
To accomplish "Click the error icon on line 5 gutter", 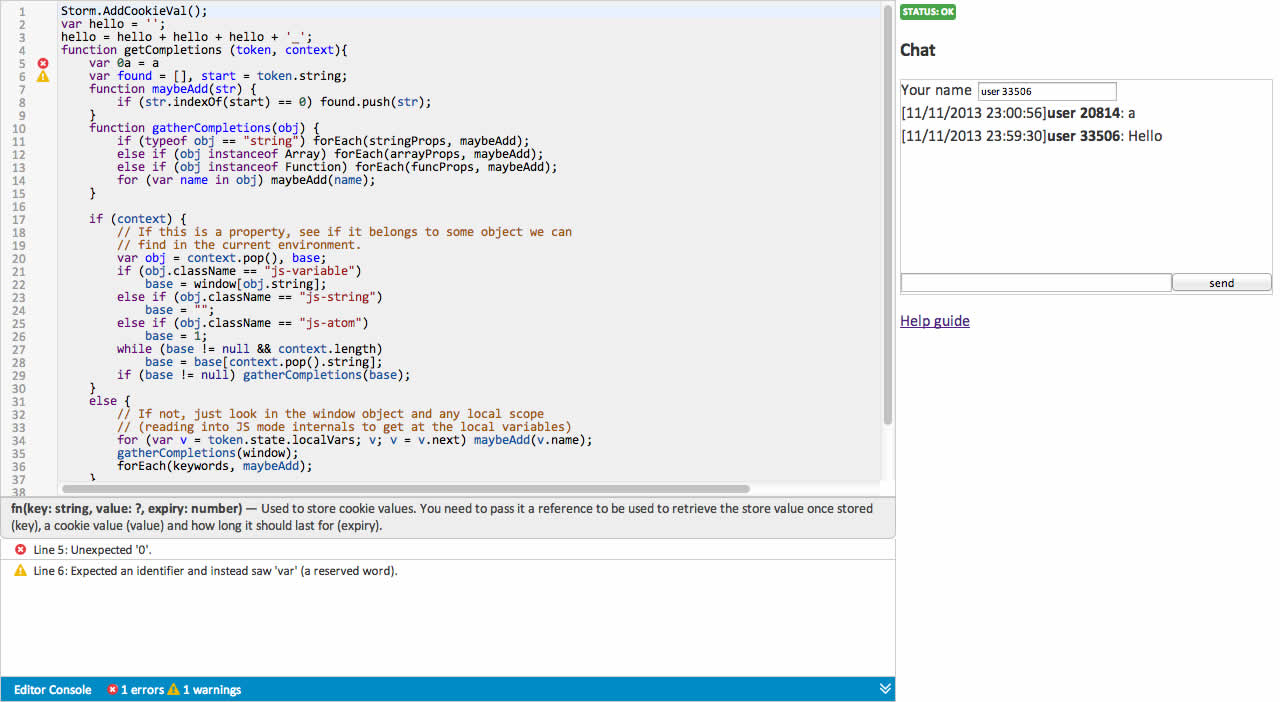I will [43, 63].
